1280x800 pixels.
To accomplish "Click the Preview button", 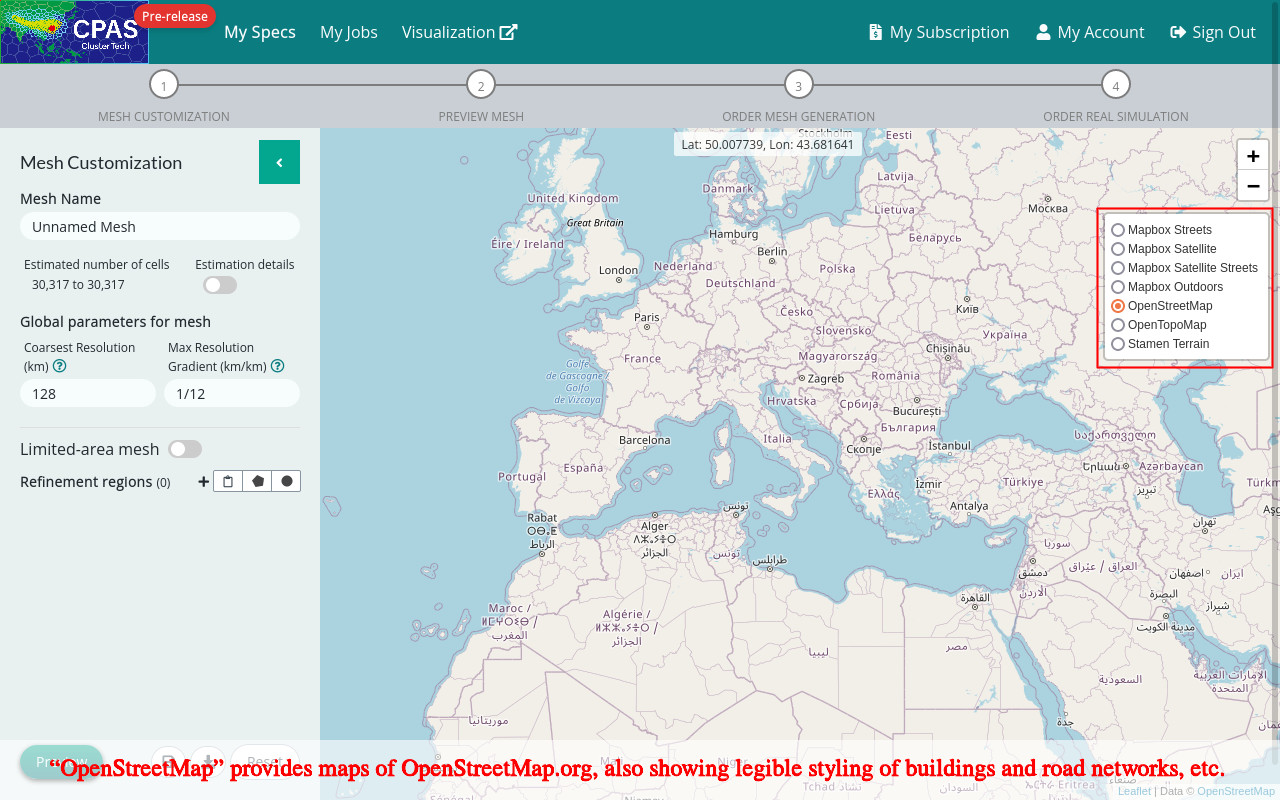I will [61, 762].
